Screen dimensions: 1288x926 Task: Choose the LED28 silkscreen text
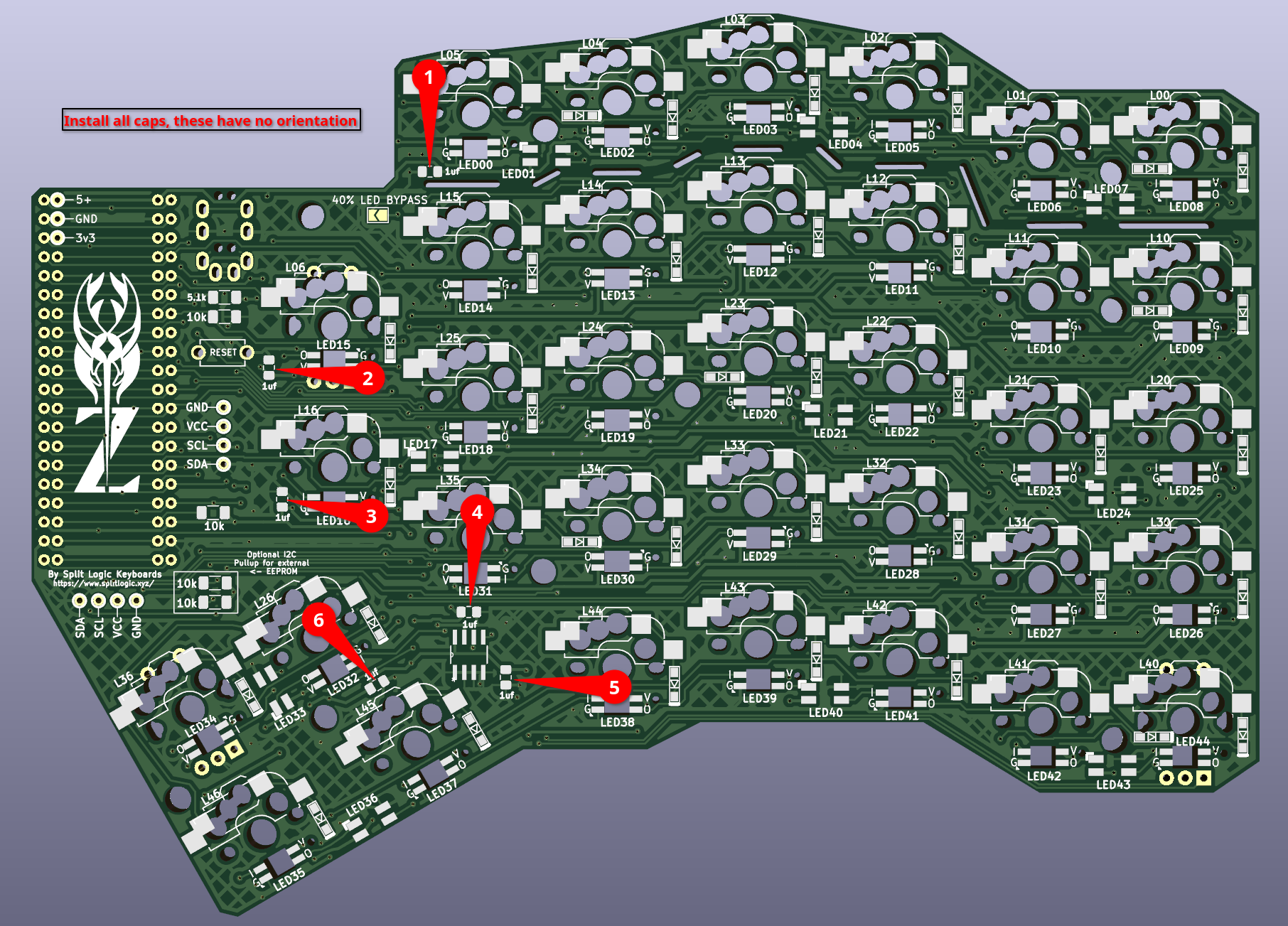(x=902, y=574)
